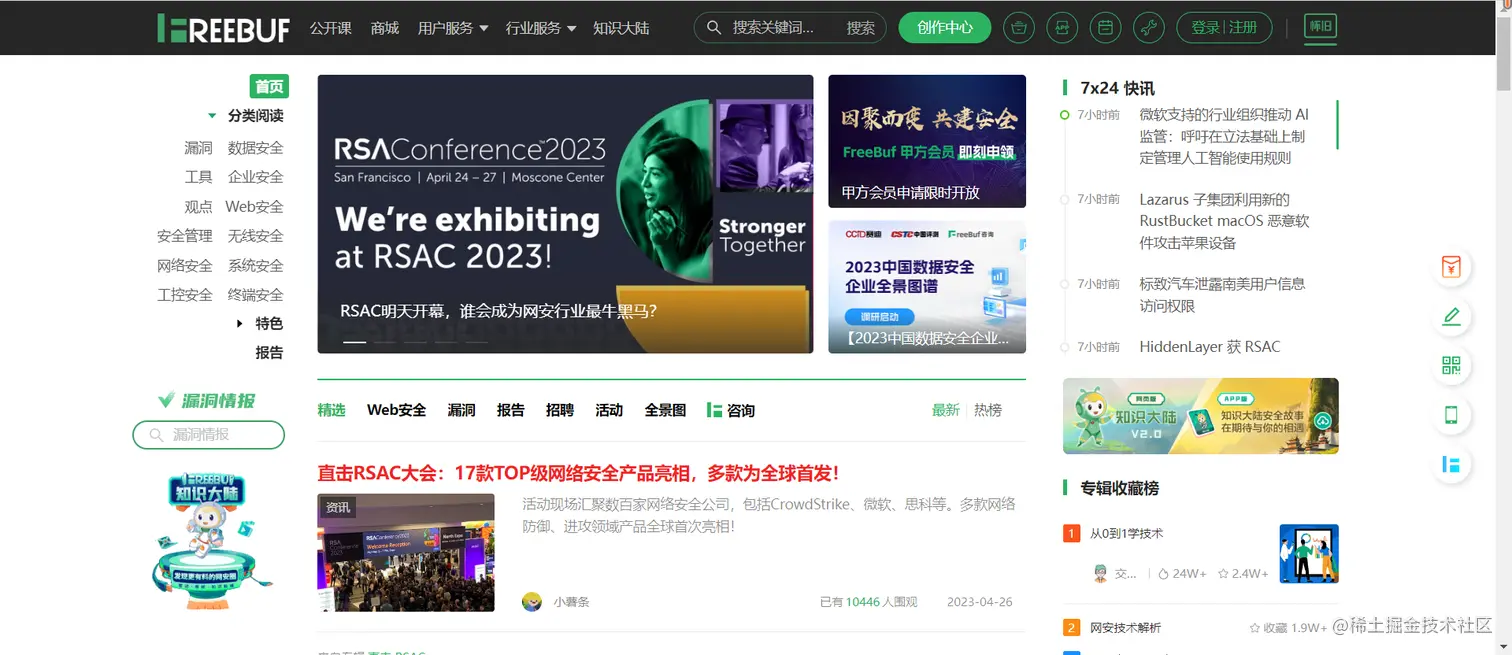Click the 登录|注册 button

coord(1224,28)
